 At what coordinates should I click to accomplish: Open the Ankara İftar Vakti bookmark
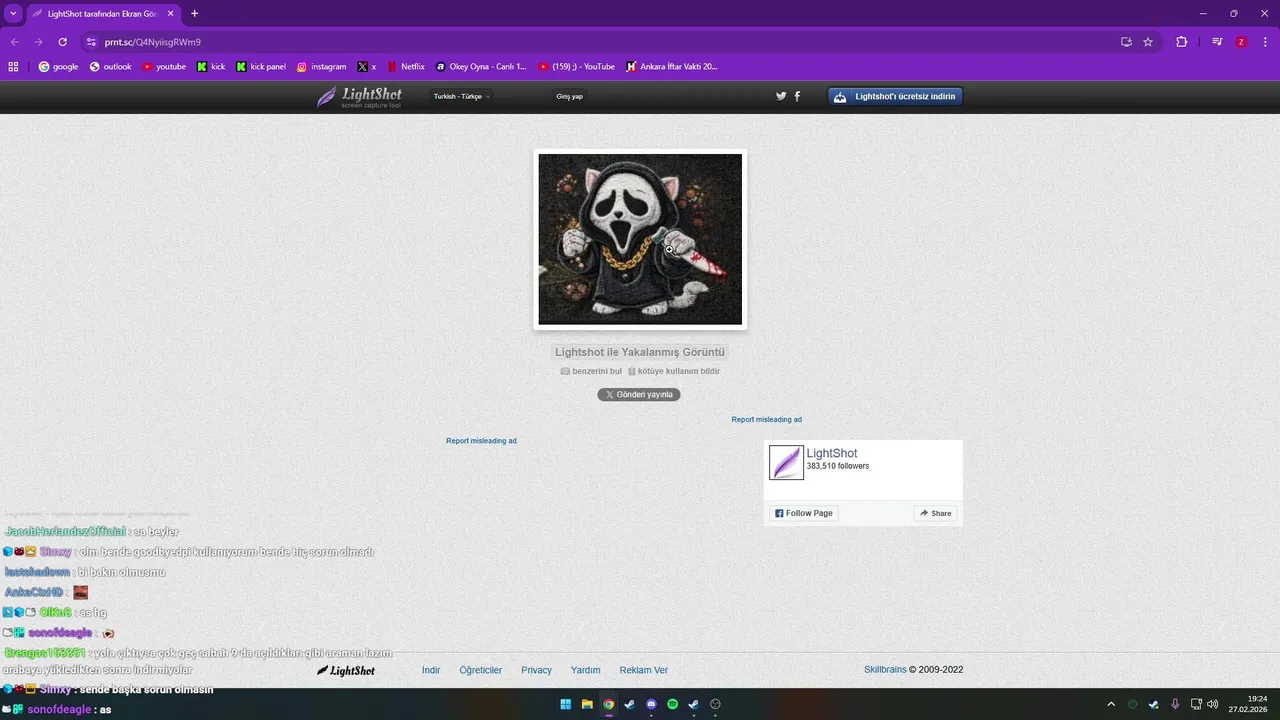click(x=672, y=67)
